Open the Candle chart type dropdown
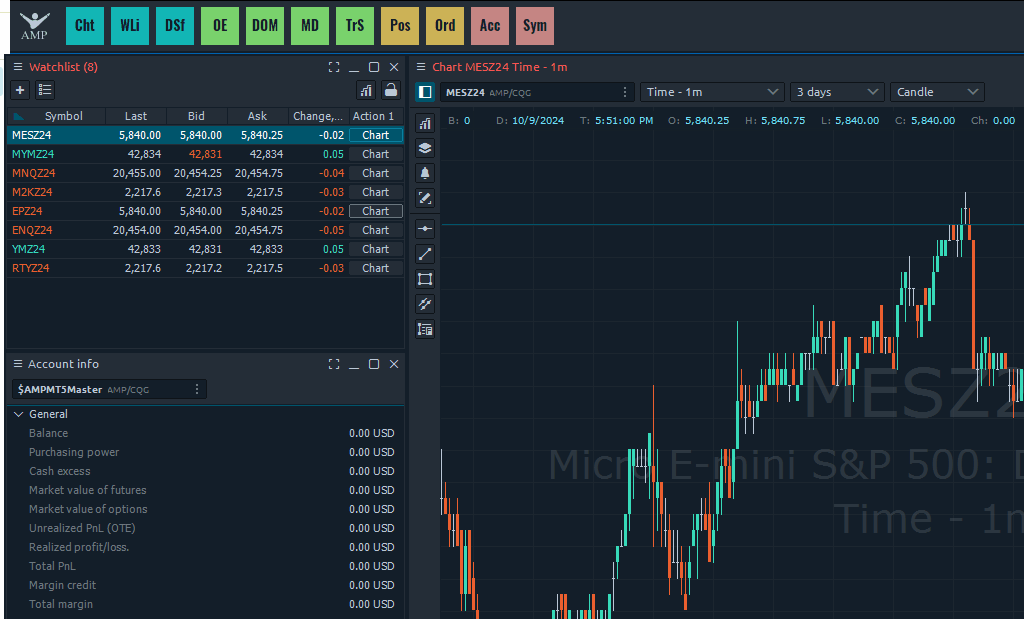 pos(937,92)
